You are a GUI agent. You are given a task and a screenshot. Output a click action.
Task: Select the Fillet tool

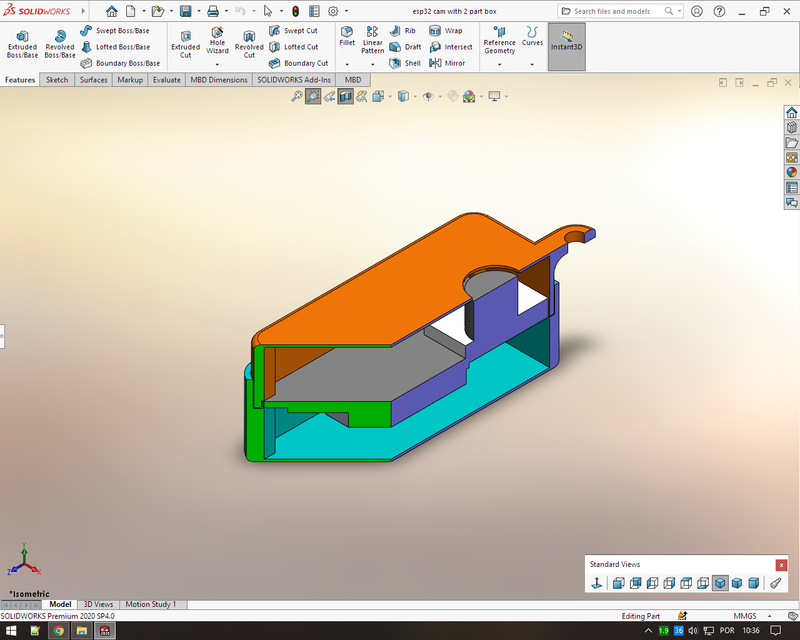347,40
